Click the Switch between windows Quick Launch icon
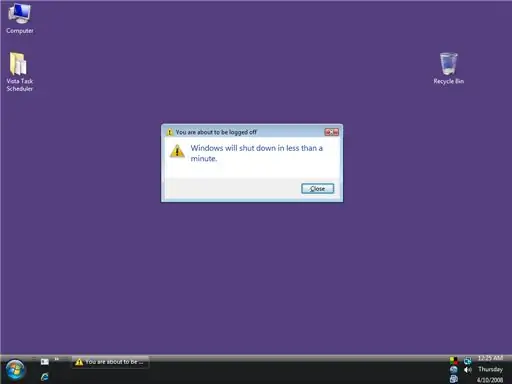512x384 pixels. coord(45,362)
